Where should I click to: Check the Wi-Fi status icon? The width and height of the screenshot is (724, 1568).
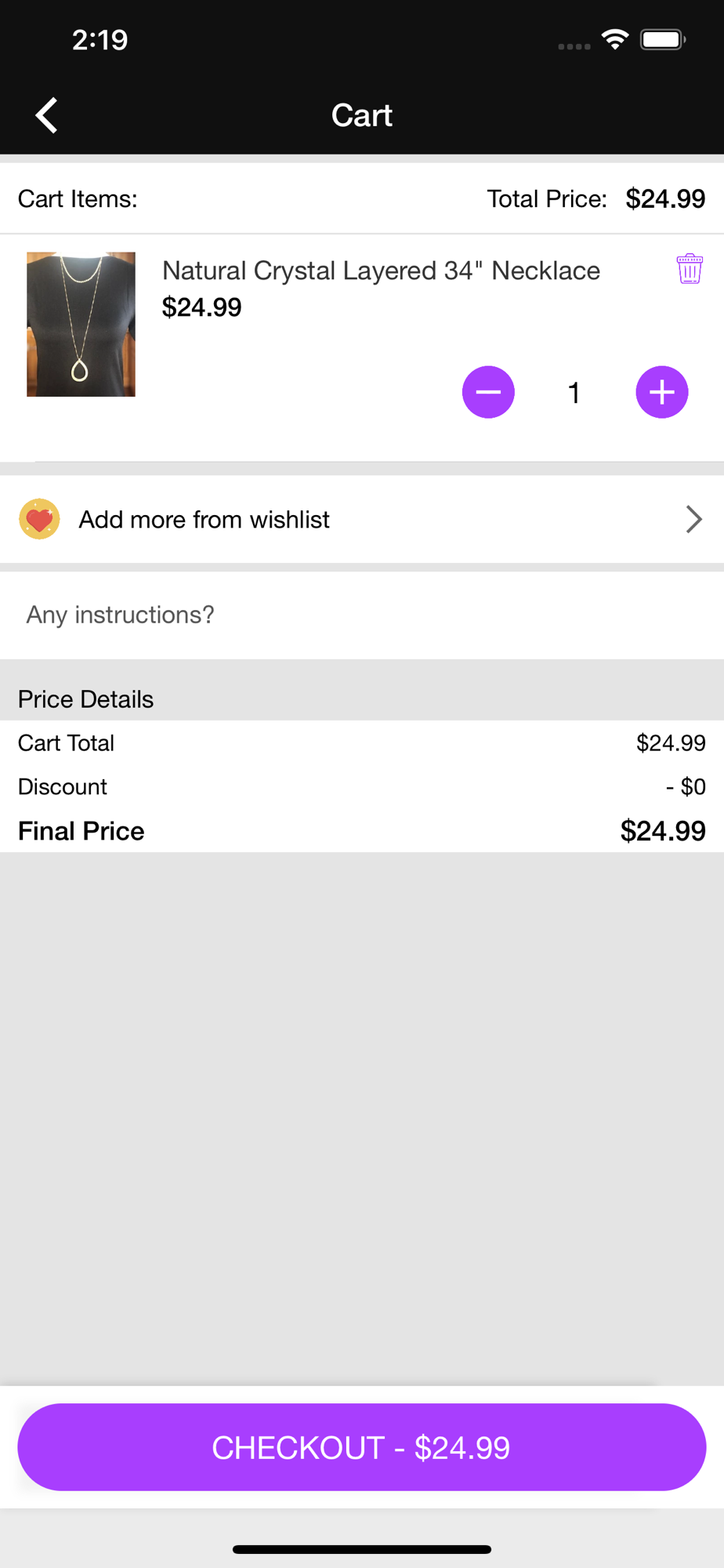tap(616, 39)
